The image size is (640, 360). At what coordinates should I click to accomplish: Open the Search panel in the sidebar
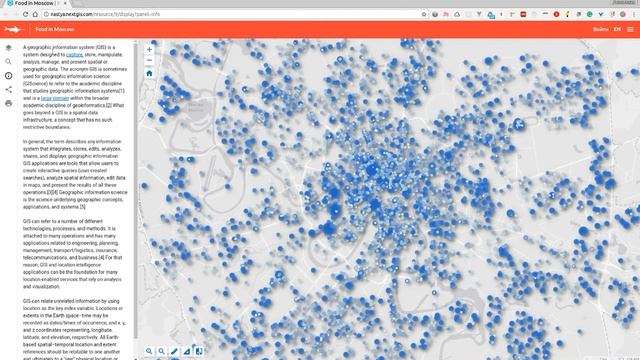[9, 62]
